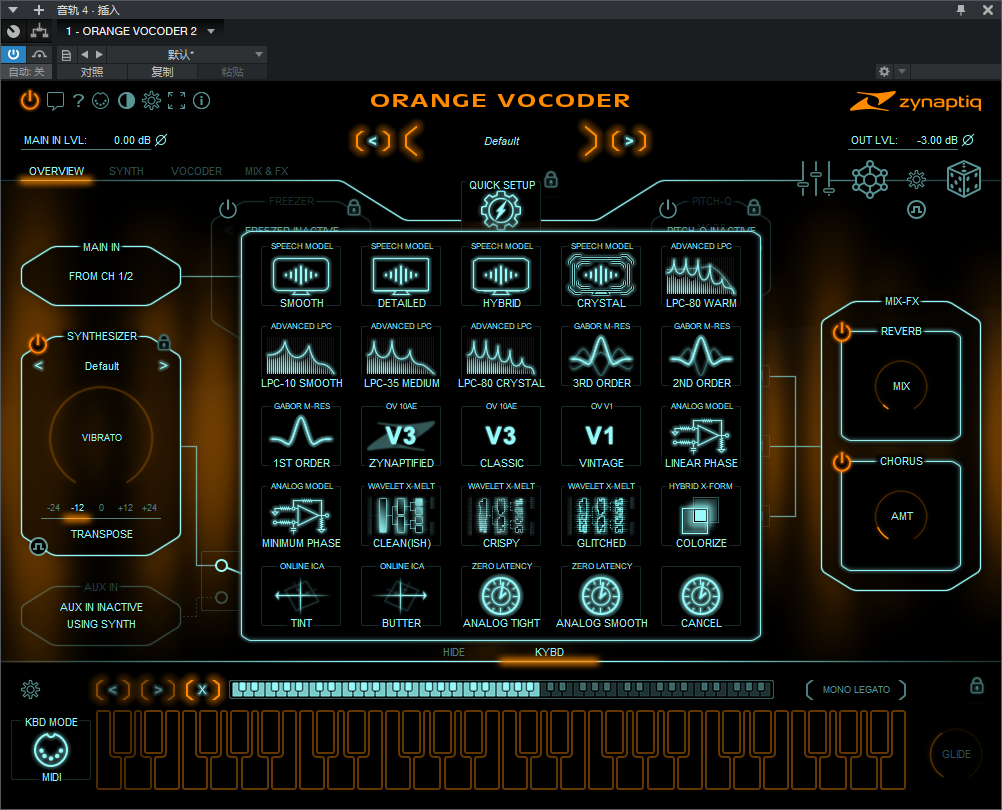Switch to the VOCODER tab
Viewport: 1002px width, 810px height.
tap(196, 171)
